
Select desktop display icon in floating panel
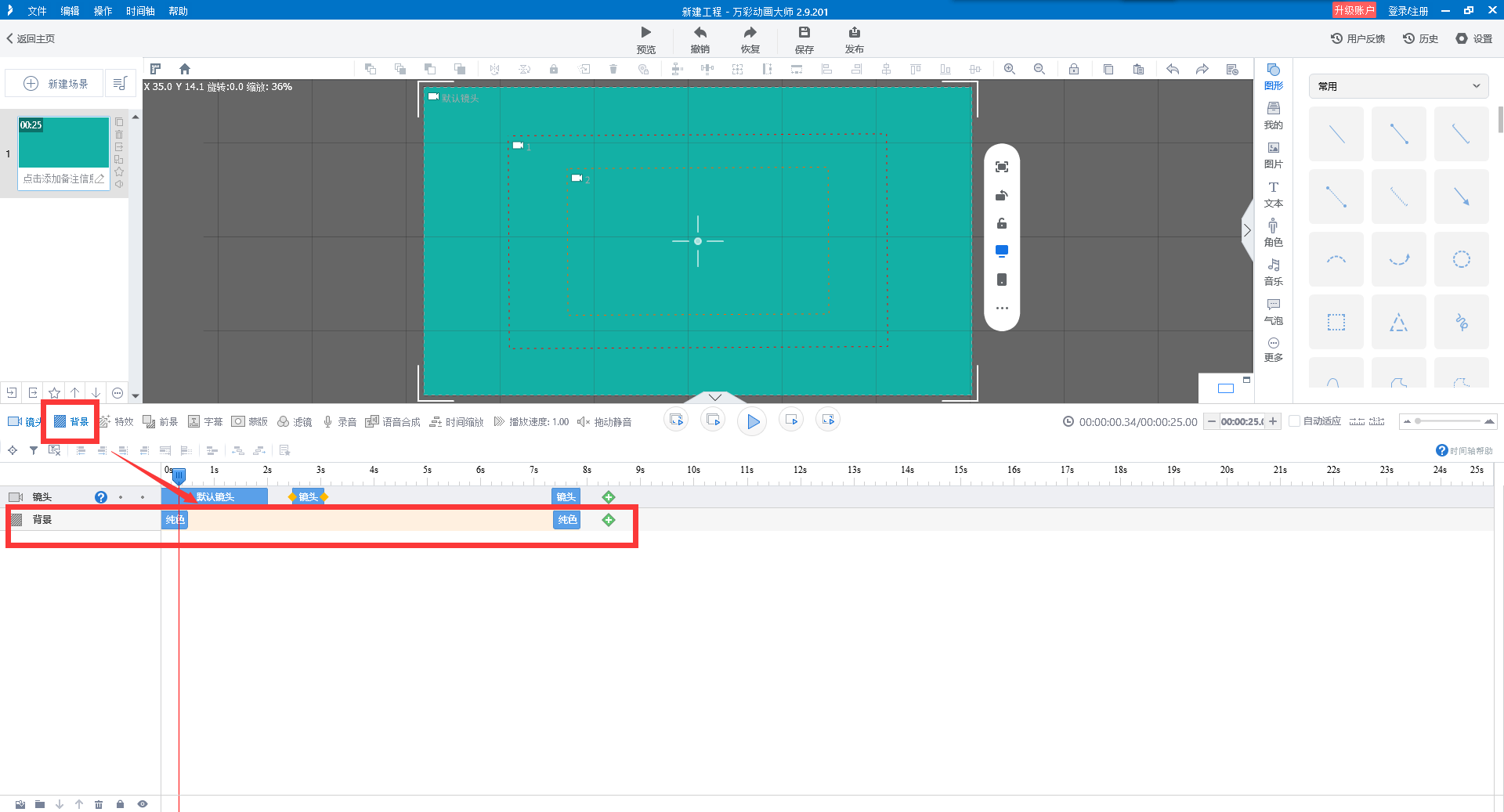(x=1002, y=251)
